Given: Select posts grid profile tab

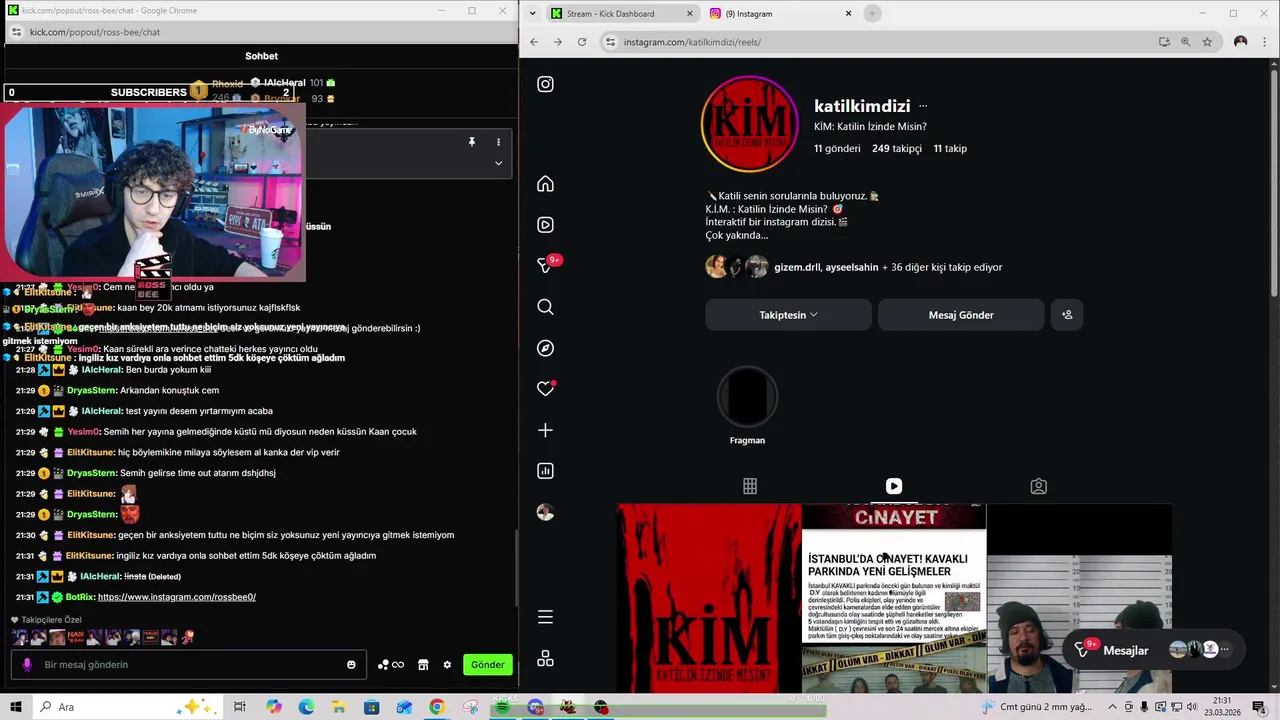Looking at the screenshot, I should tap(750, 486).
